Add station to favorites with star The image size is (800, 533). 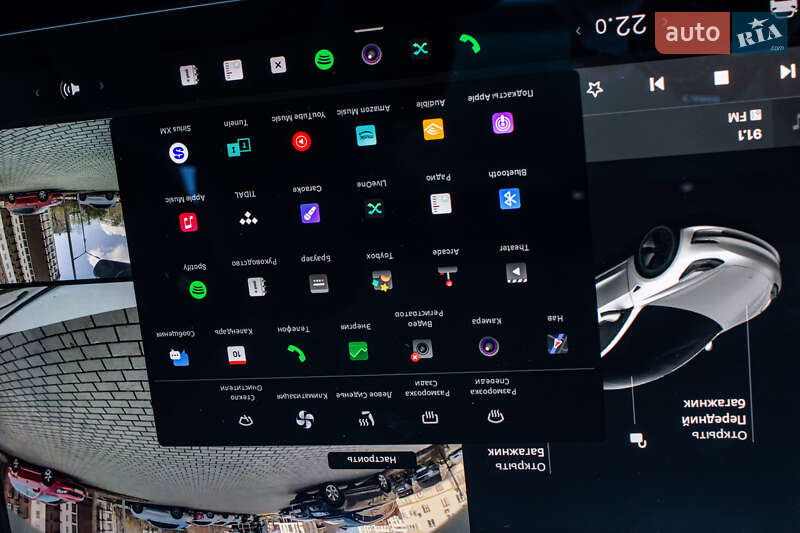pyautogui.click(x=594, y=89)
